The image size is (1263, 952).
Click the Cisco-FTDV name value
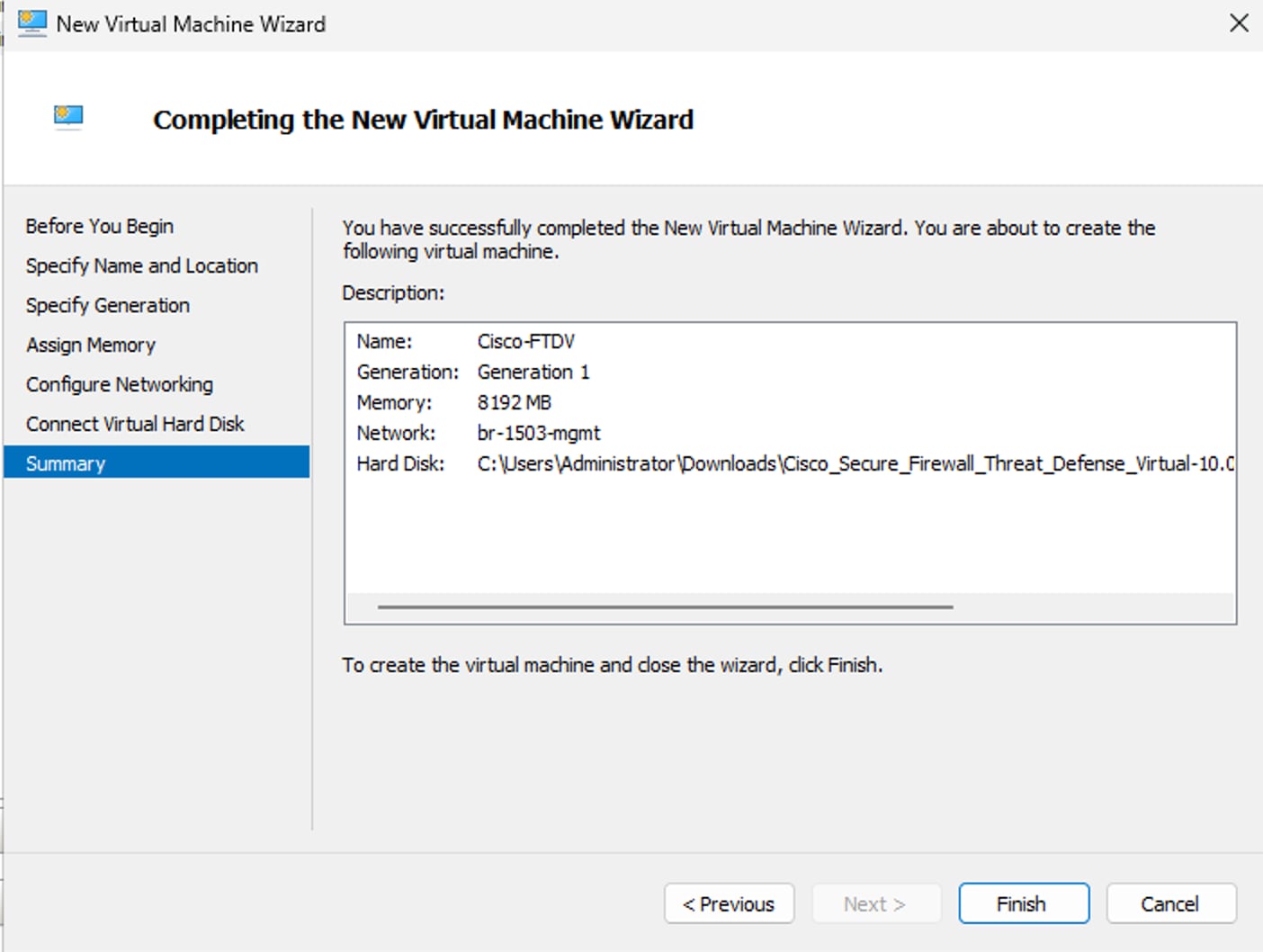526,342
